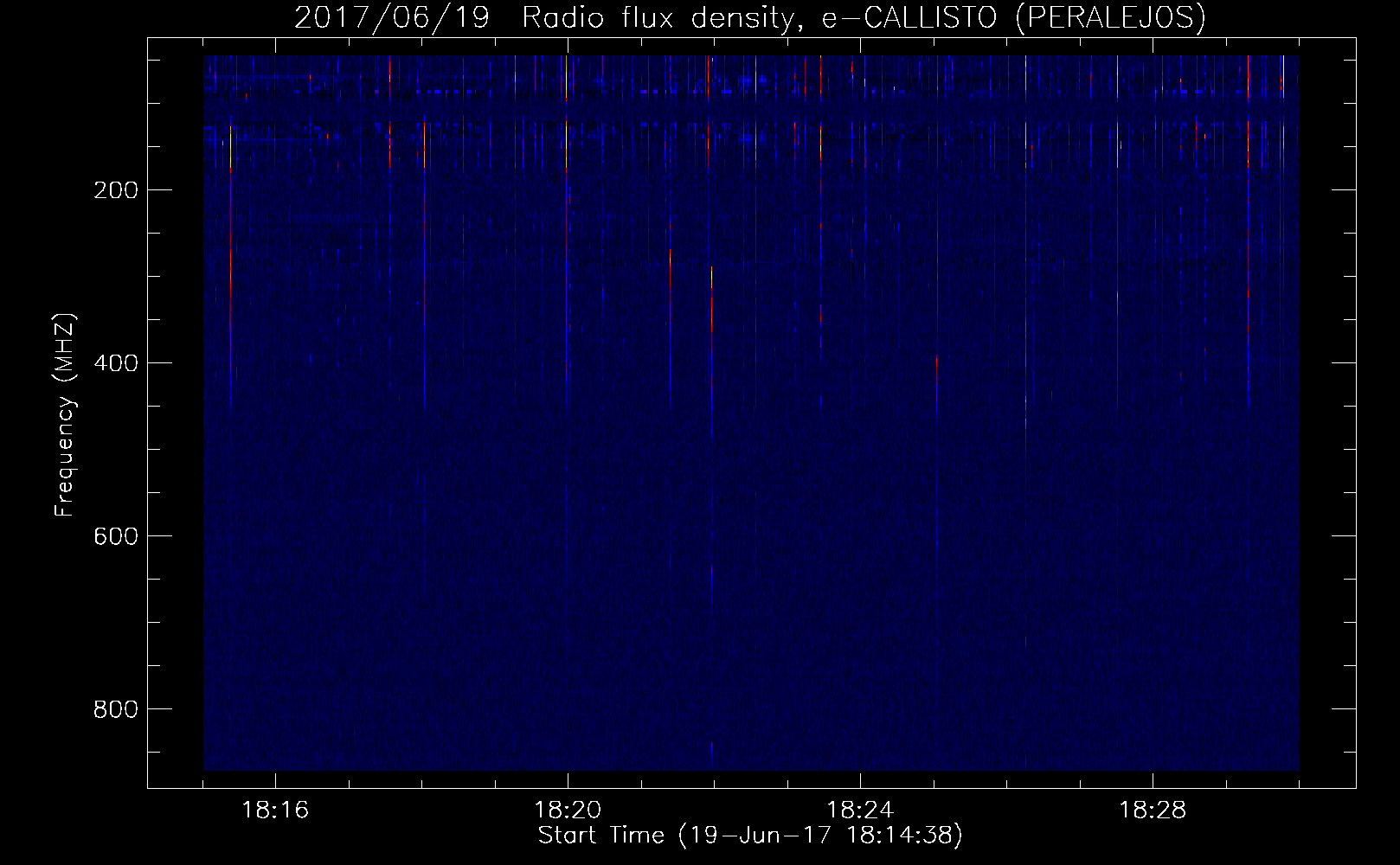The height and width of the screenshot is (865, 1400).
Task: Click the '400' frequency axis label
Action: 114,363
